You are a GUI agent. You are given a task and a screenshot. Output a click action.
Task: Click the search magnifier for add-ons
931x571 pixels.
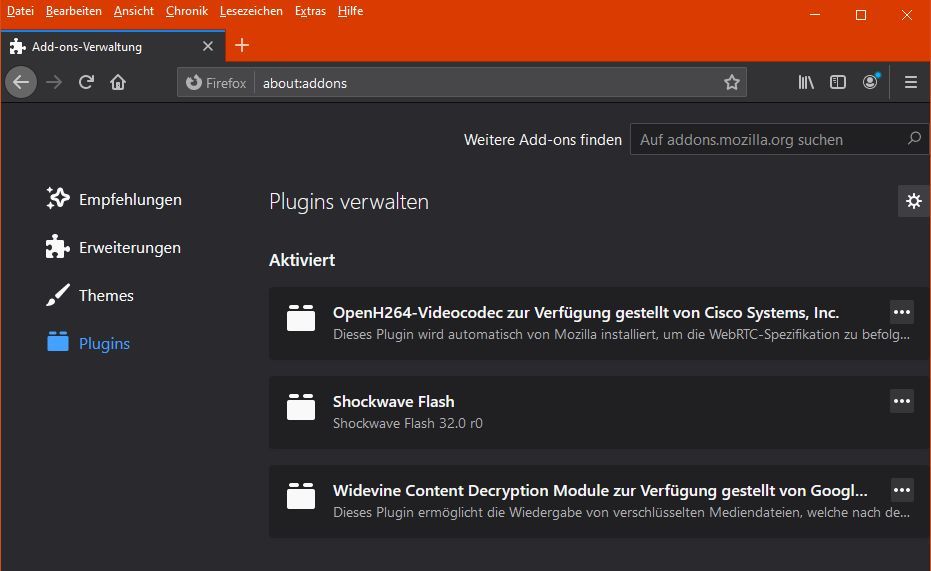(x=914, y=139)
